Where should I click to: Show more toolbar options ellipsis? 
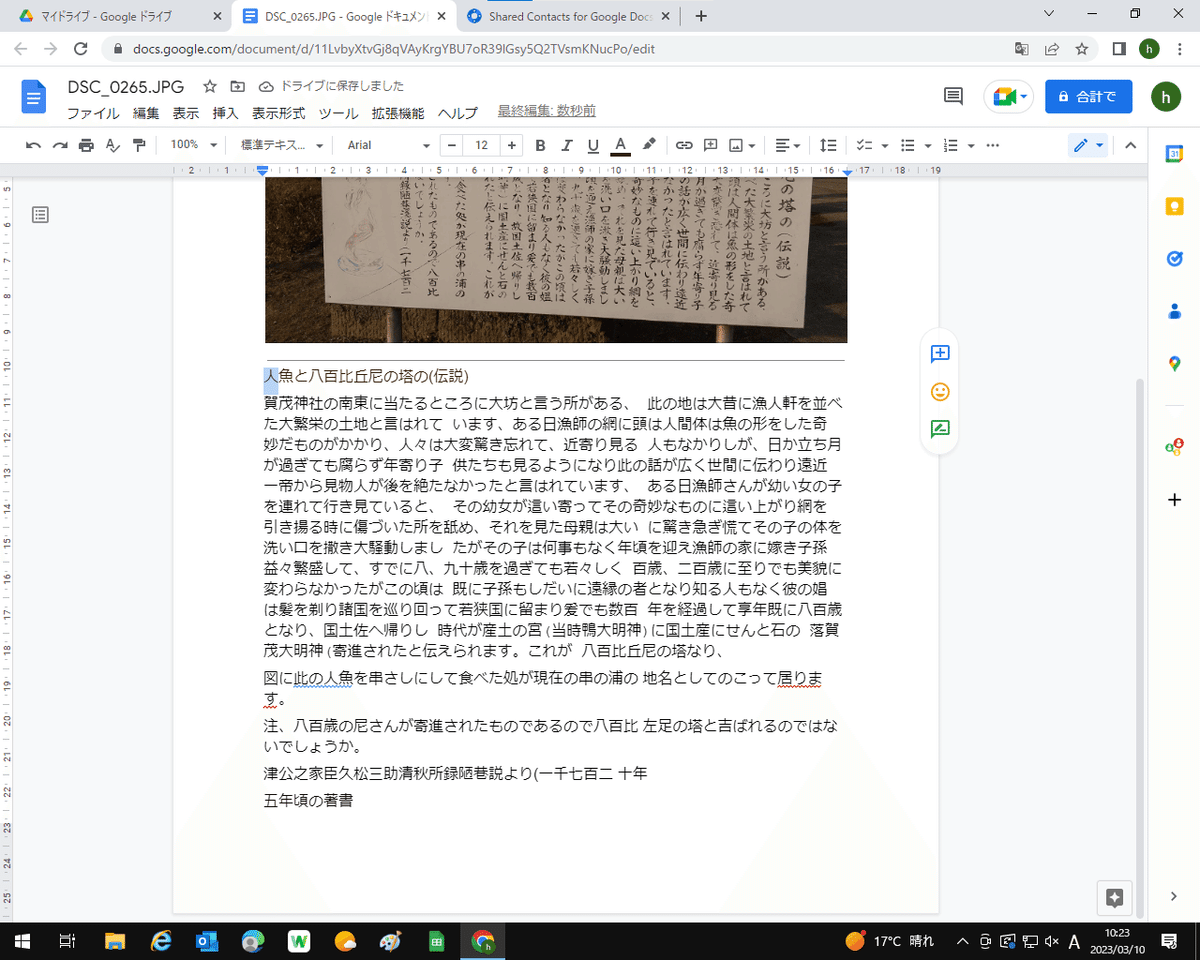pos(993,145)
